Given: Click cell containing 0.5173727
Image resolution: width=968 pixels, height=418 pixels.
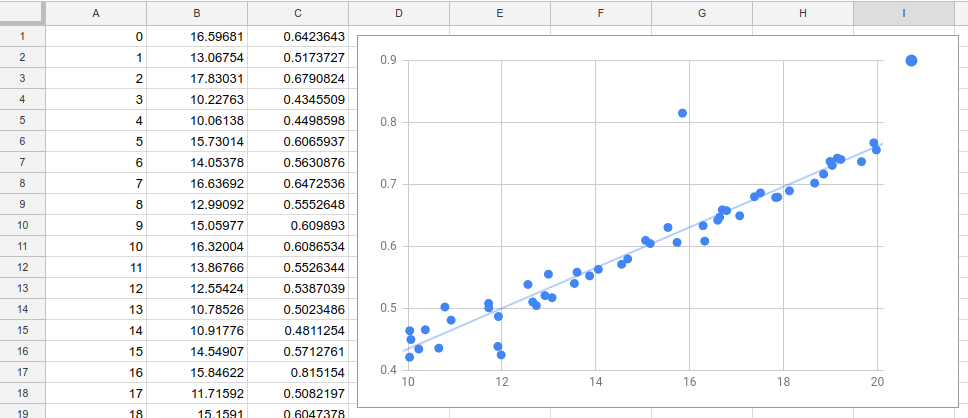Looking at the screenshot, I should pos(298,57).
